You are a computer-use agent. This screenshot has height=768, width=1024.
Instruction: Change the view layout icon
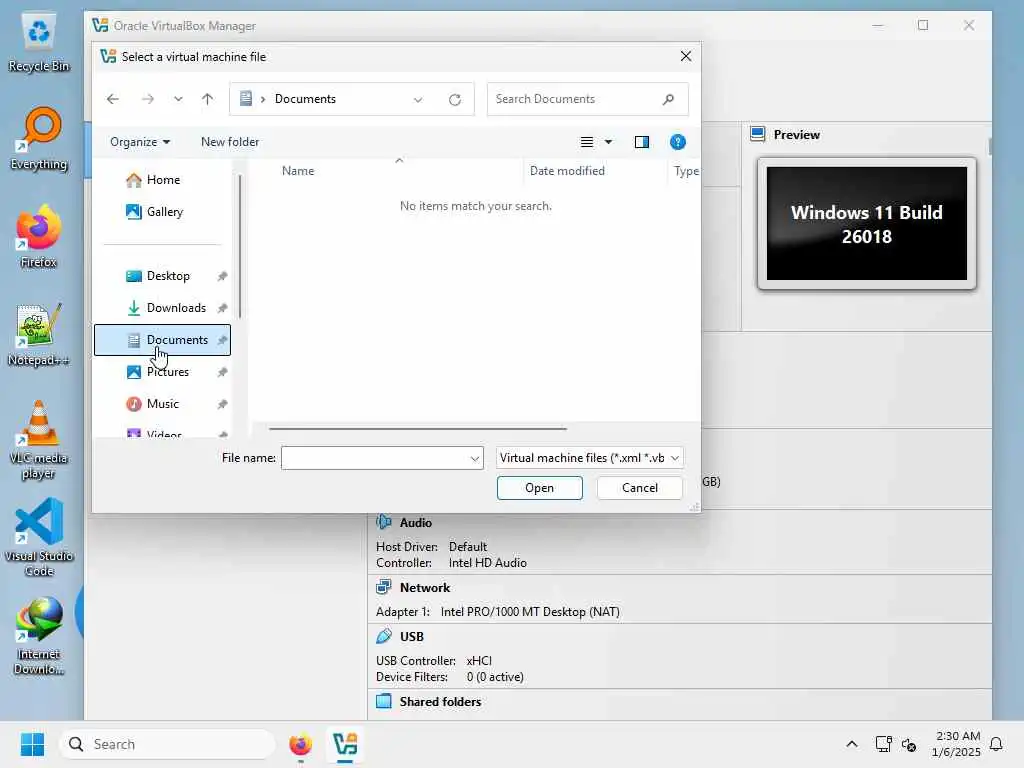(x=587, y=142)
